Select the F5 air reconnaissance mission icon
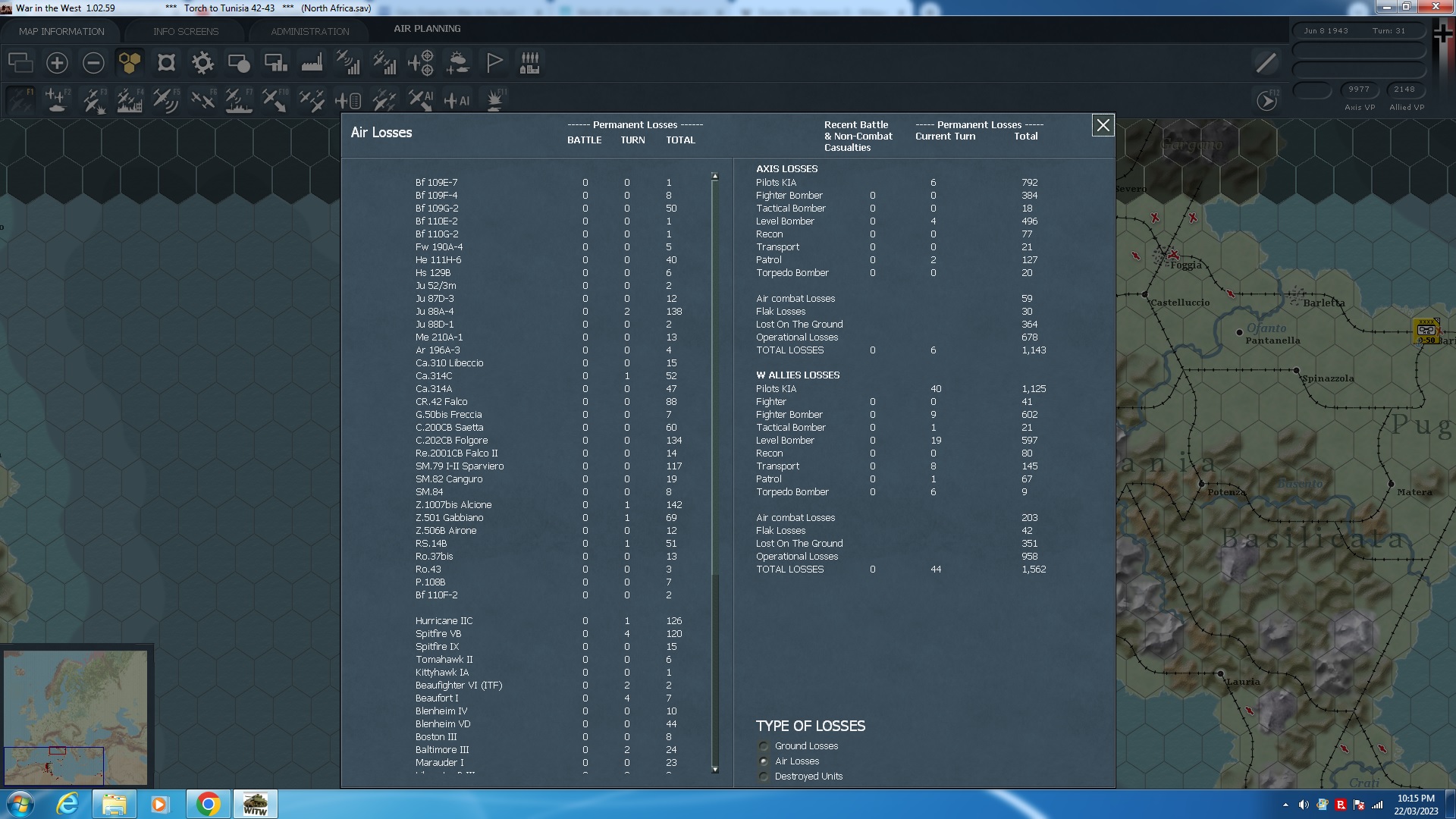This screenshot has width=1456, height=819. pyautogui.click(x=166, y=99)
